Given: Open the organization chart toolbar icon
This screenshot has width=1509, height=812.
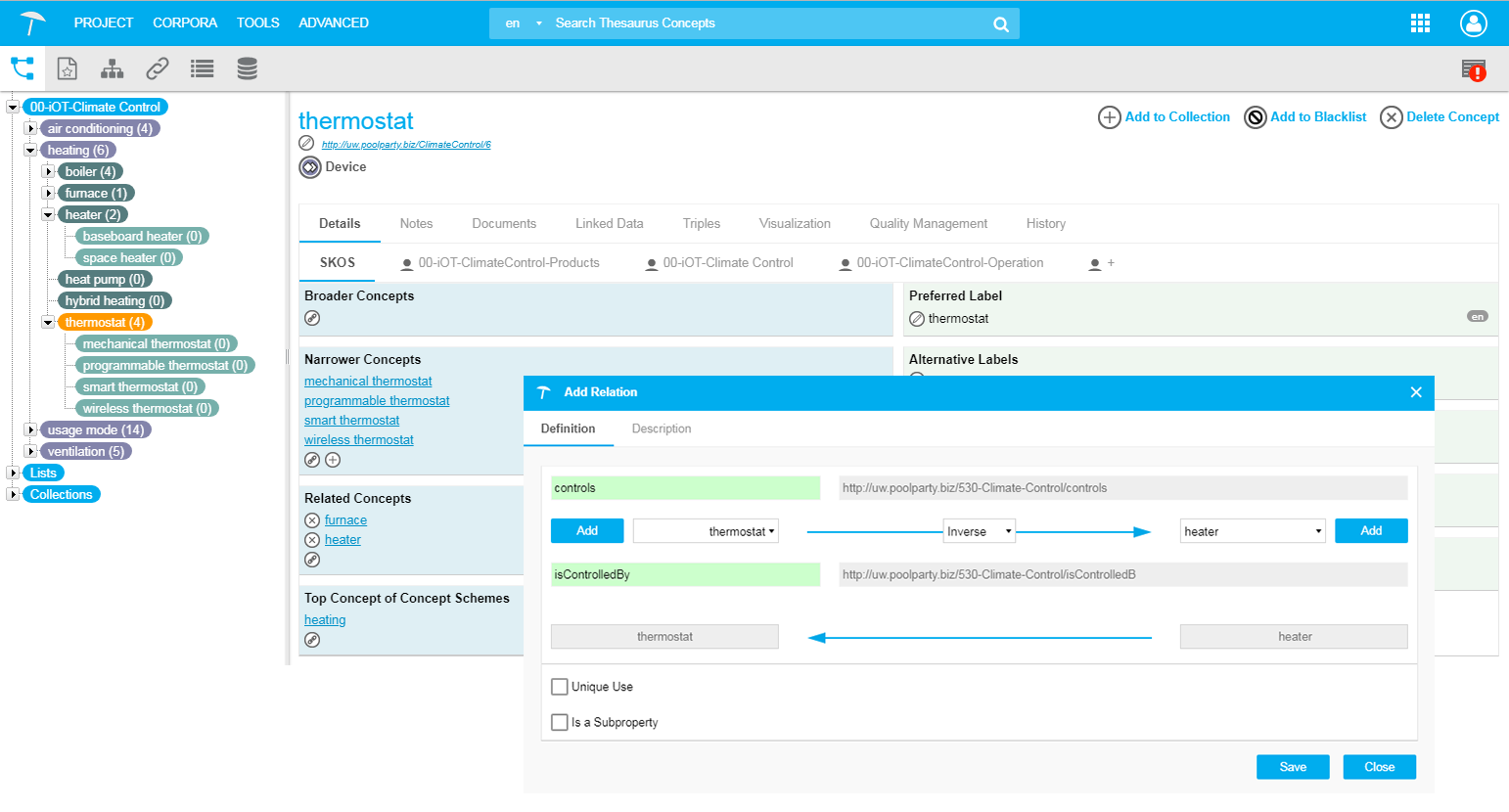Looking at the screenshot, I should coord(113,68).
